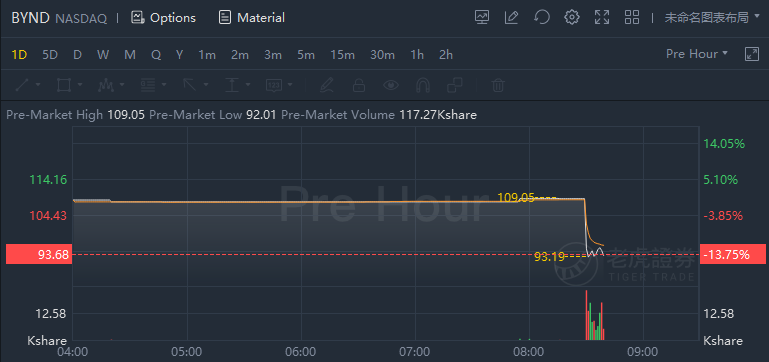
Task: Enter fullscreen with the expand arrows icon
Action: (x=602, y=18)
